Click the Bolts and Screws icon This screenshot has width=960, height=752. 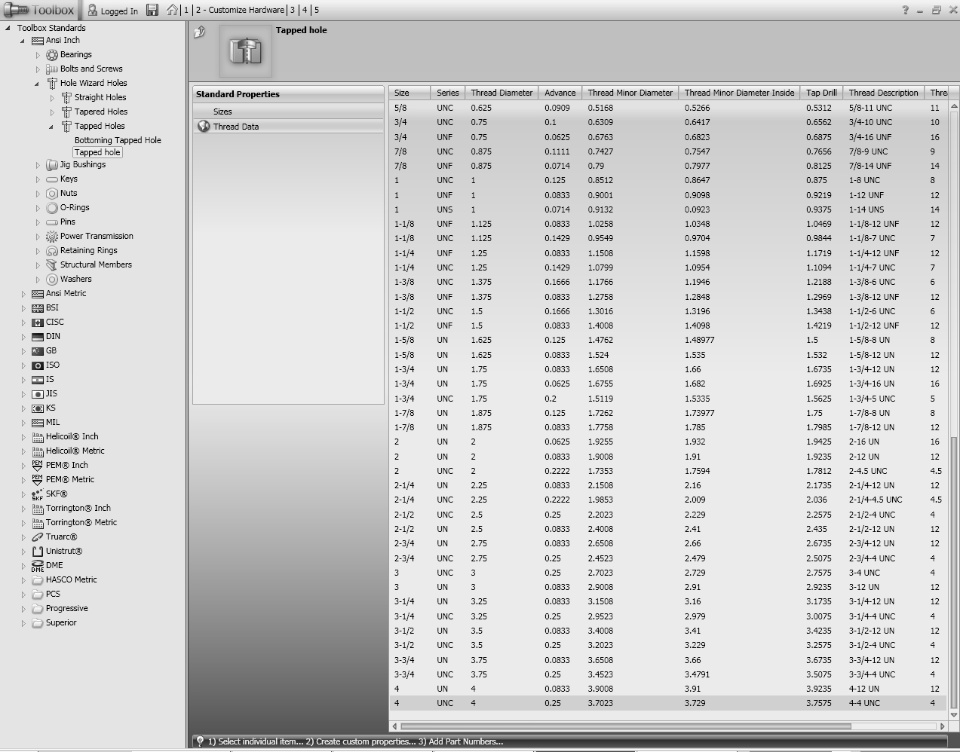point(52,69)
